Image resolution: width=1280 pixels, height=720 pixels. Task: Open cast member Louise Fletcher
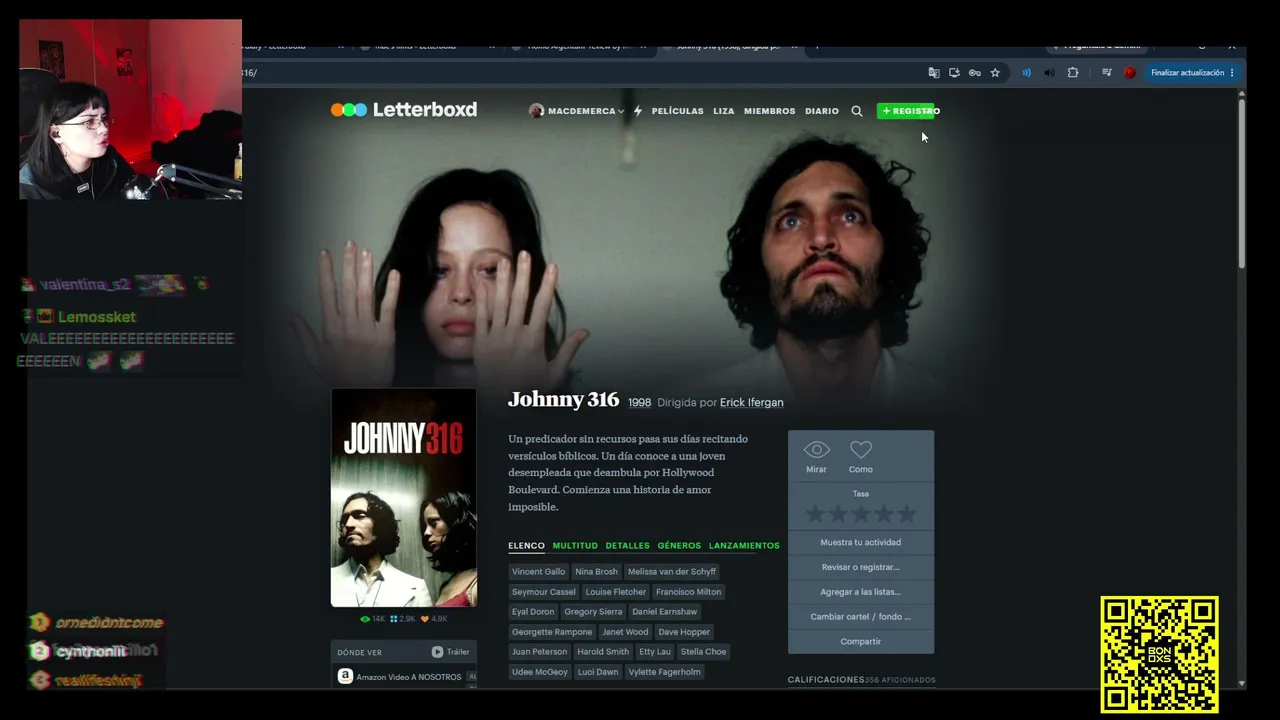[616, 592]
